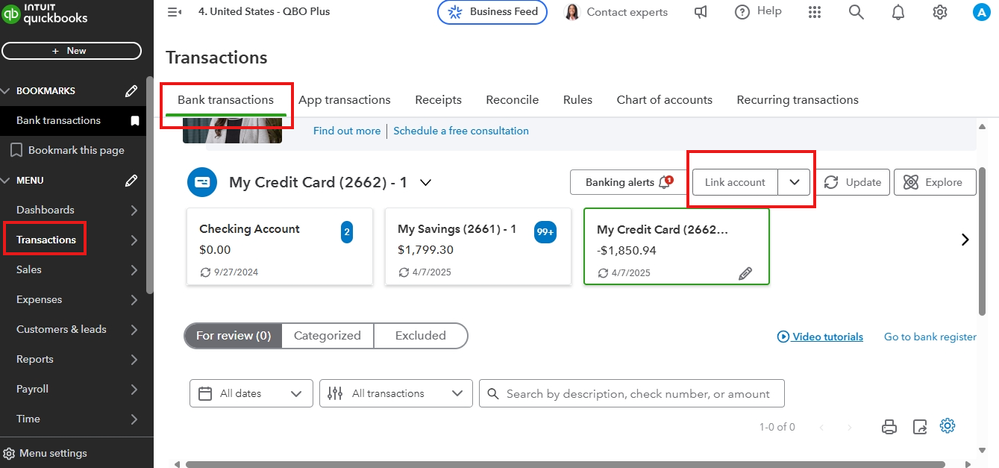Screen dimensions: 999x468
Task: Click the bookmark flag beside Bank transactions
Action: pos(134,121)
